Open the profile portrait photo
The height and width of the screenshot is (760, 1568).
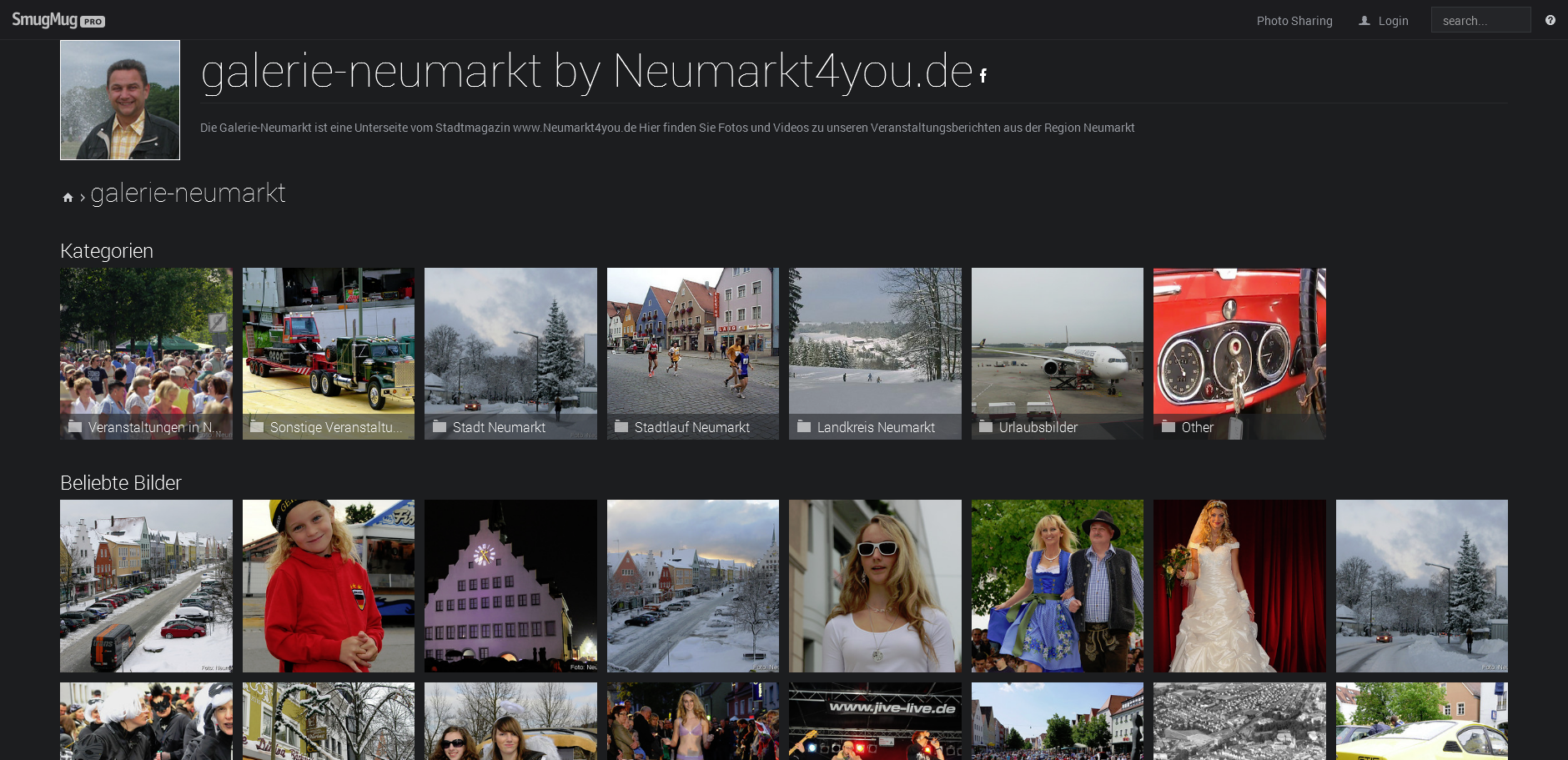(120, 100)
